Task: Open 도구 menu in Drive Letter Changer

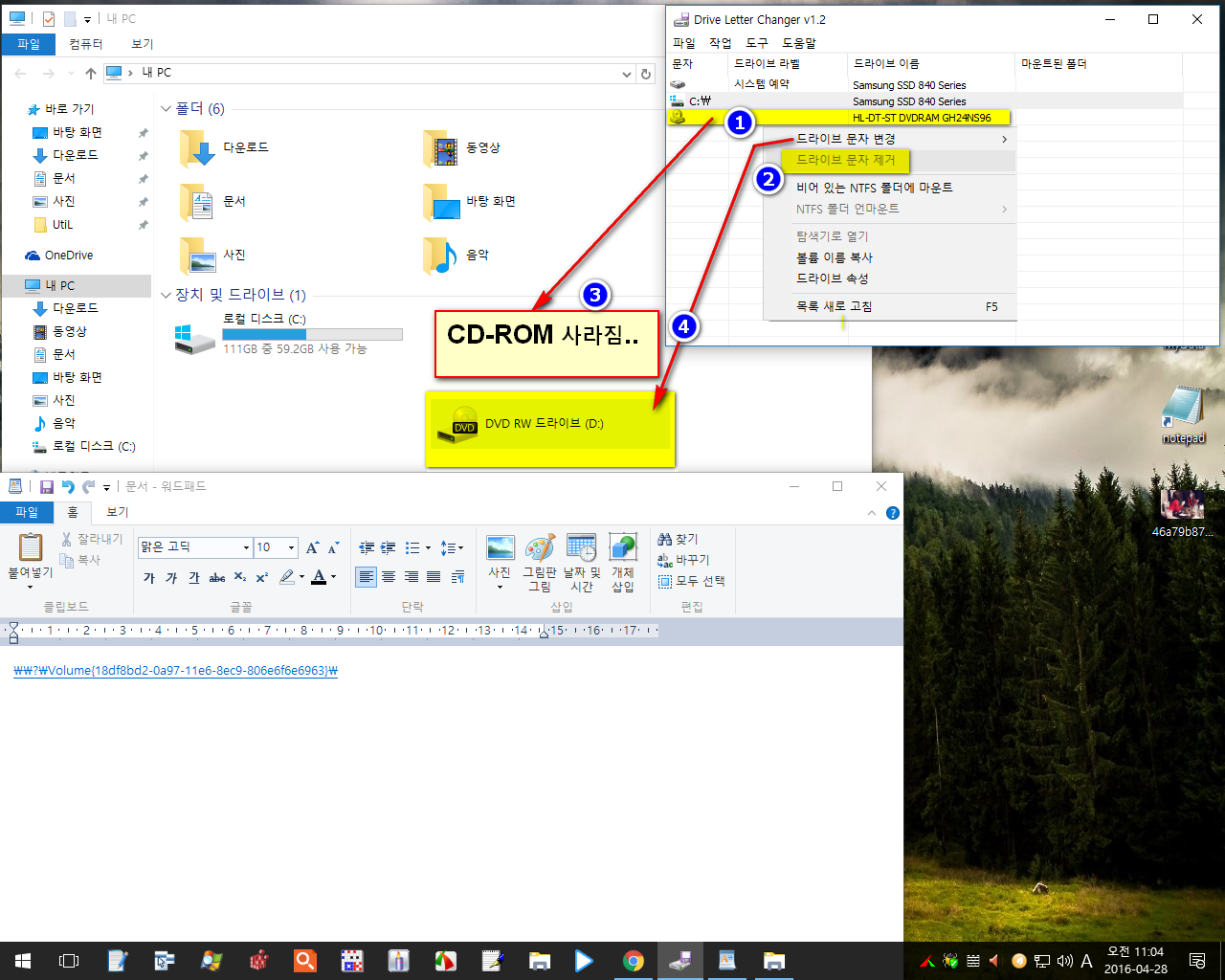Action: click(757, 43)
